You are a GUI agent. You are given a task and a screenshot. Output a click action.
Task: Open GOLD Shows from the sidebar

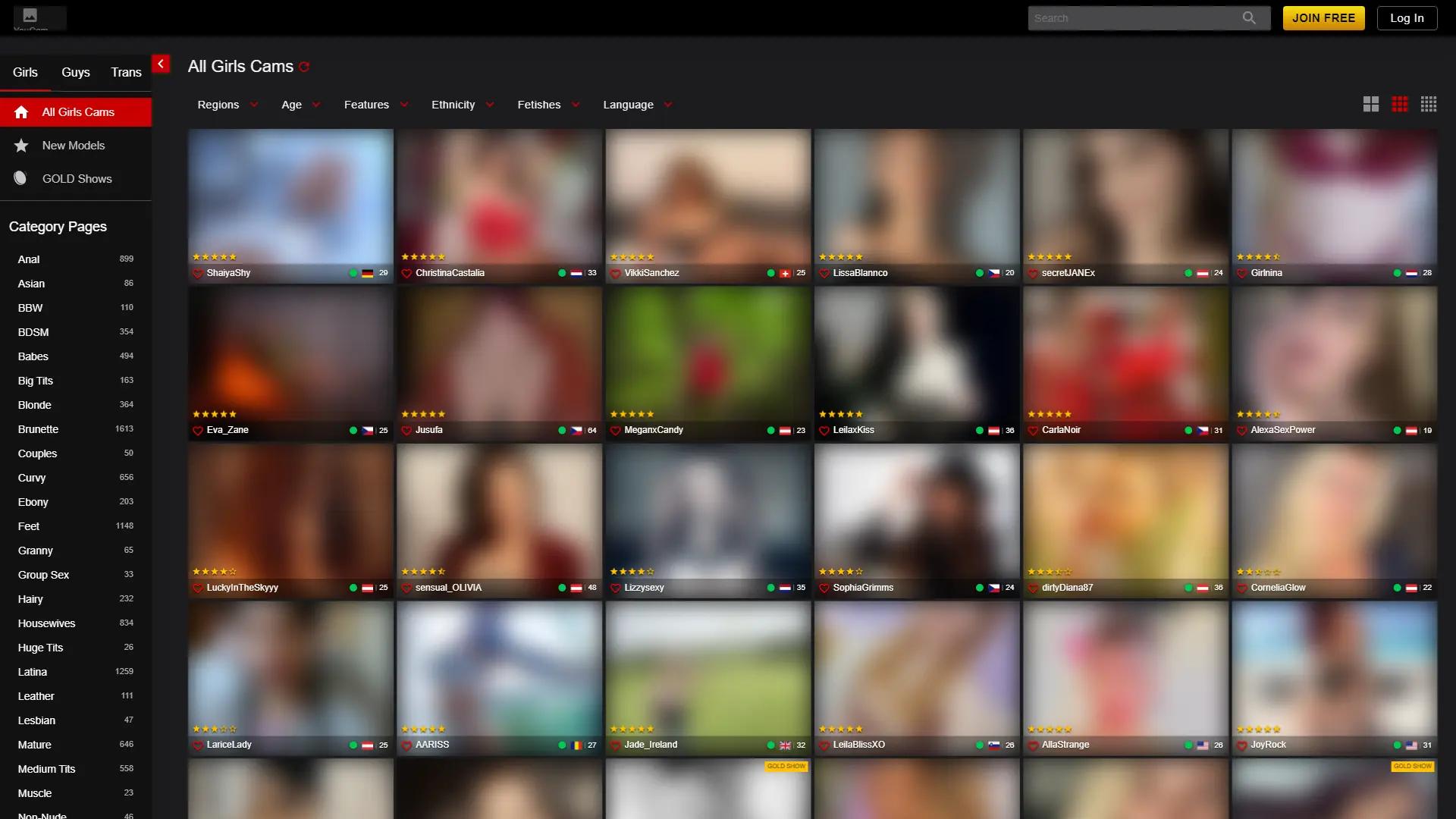point(77,178)
